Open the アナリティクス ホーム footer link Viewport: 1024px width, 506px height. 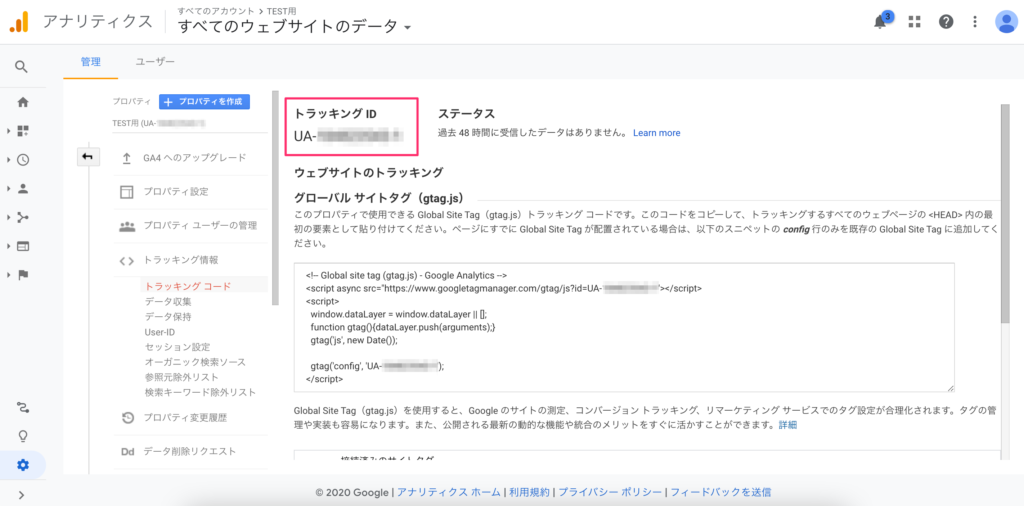tap(449, 492)
